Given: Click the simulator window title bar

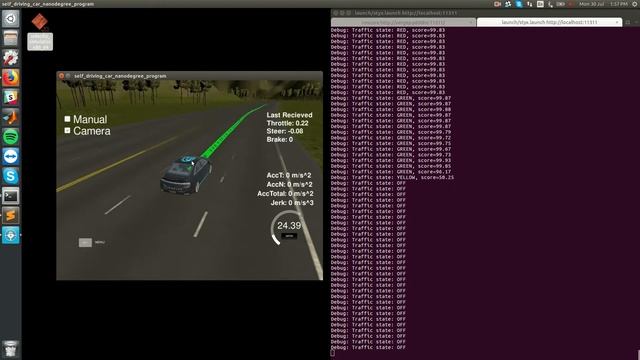Looking at the screenshot, I should click(189, 76).
